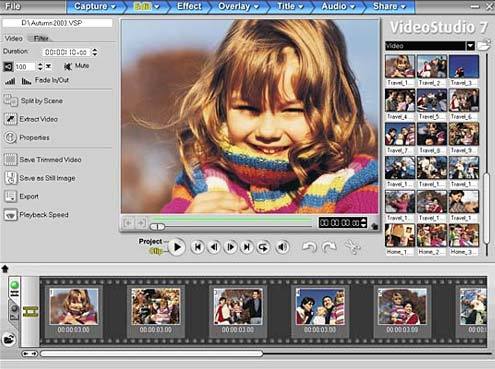Open the Edit step dropdown
The width and height of the screenshot is (495, 369).
tap(157, 6)
